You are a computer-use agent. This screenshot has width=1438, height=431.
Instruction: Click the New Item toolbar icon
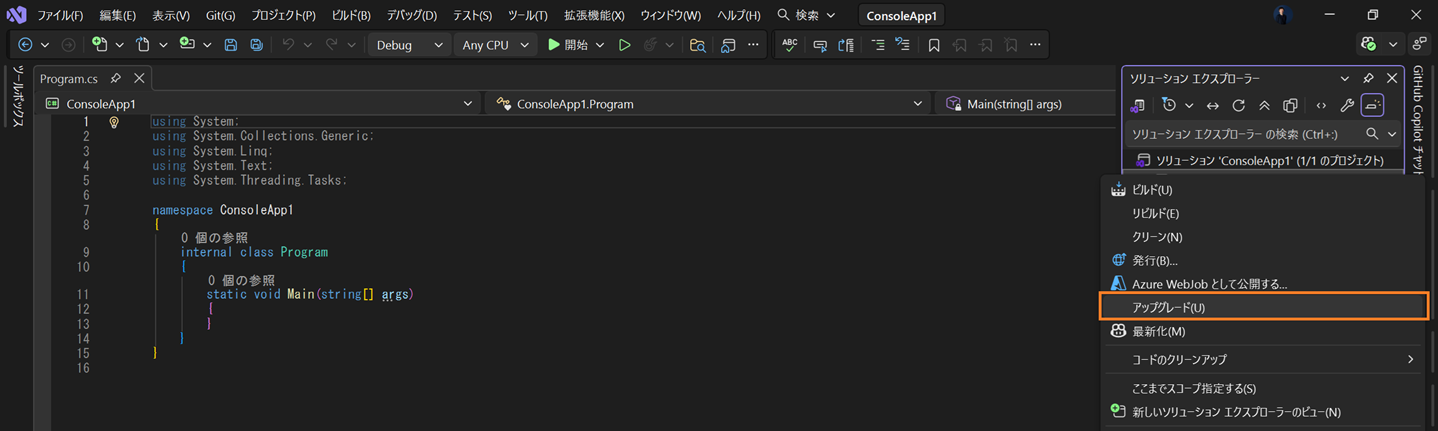click(x=99, y=45)
